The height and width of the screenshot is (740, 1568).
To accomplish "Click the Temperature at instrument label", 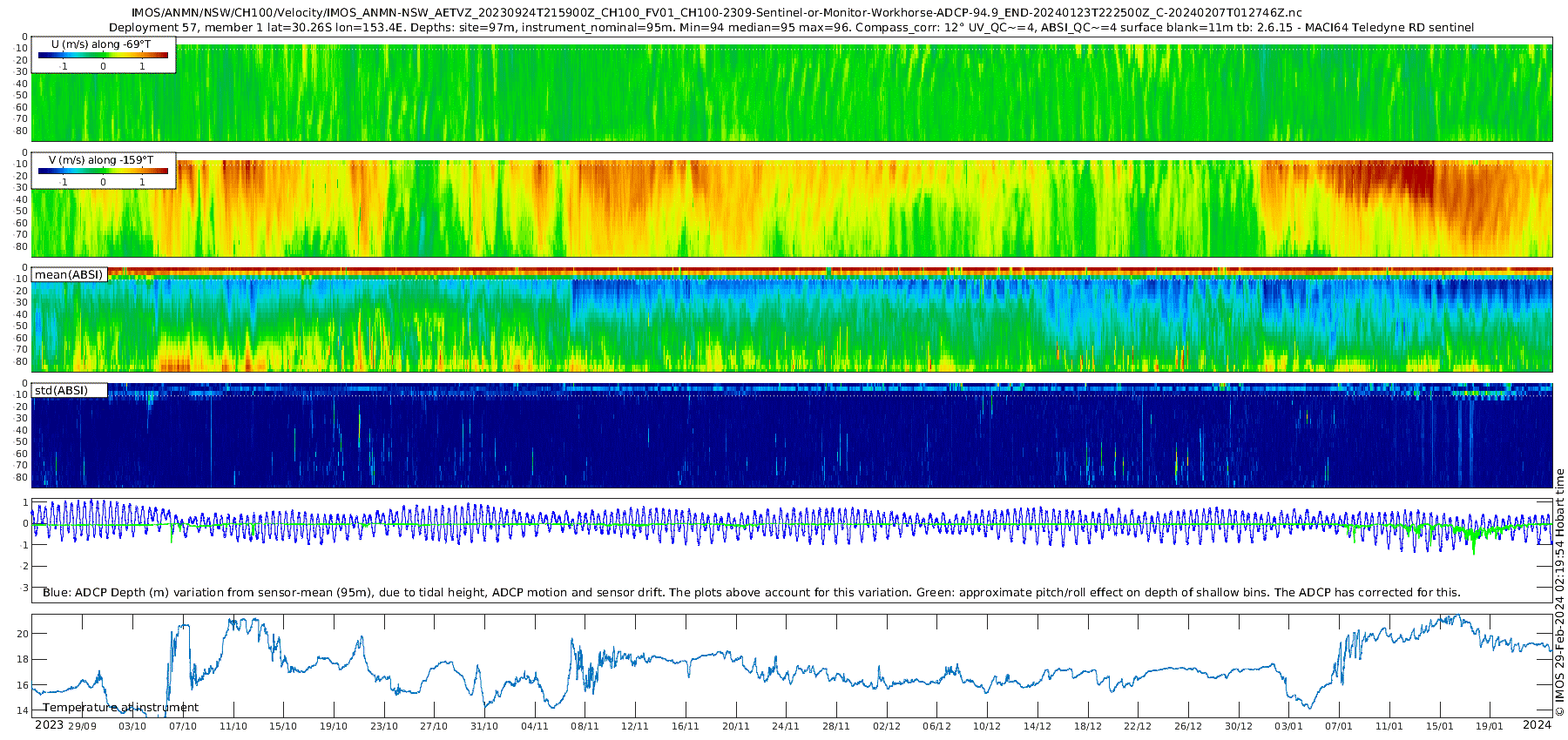I will 121,708.
